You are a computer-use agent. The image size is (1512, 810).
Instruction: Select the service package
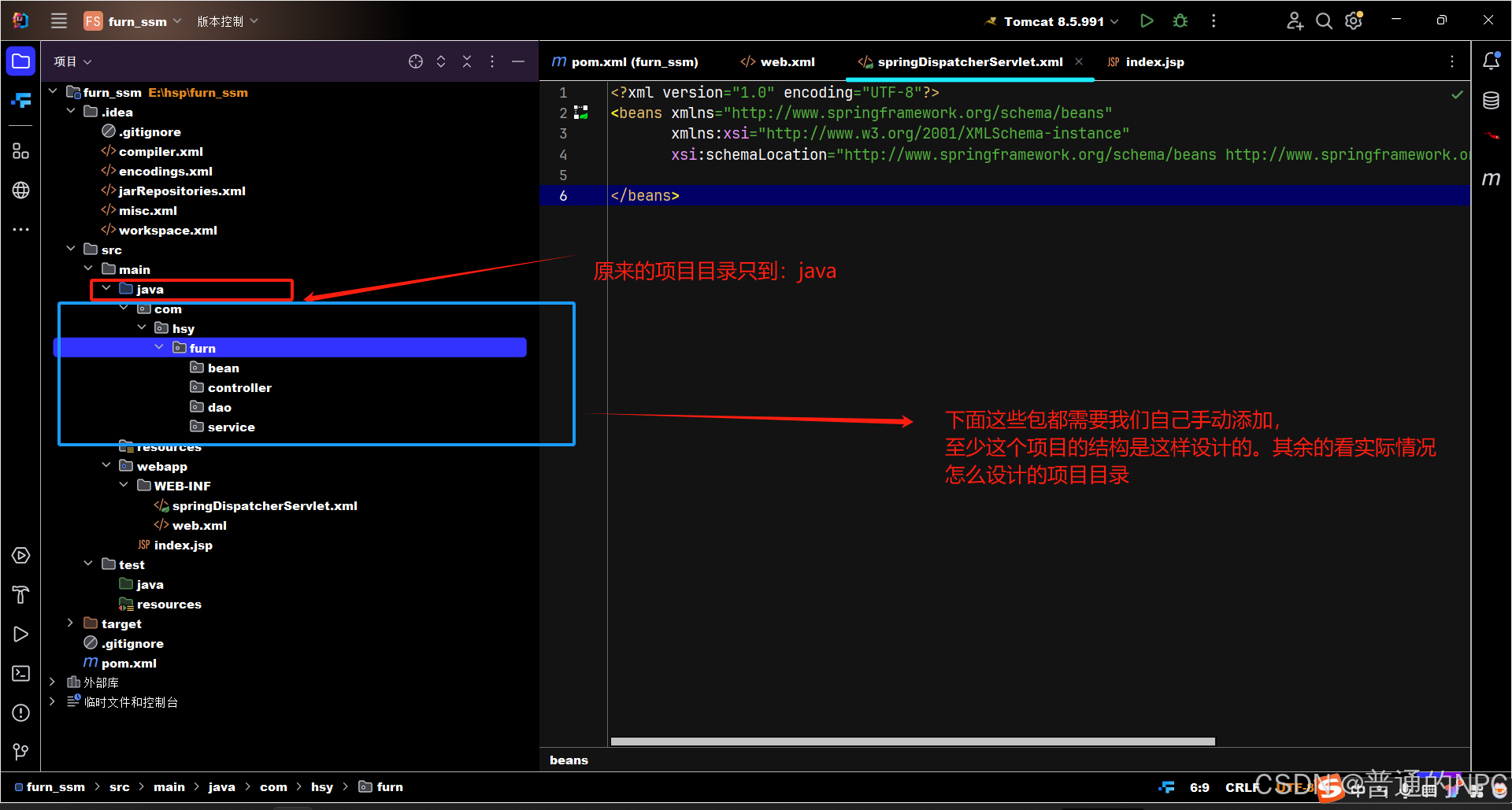click(x=231, y=427)
